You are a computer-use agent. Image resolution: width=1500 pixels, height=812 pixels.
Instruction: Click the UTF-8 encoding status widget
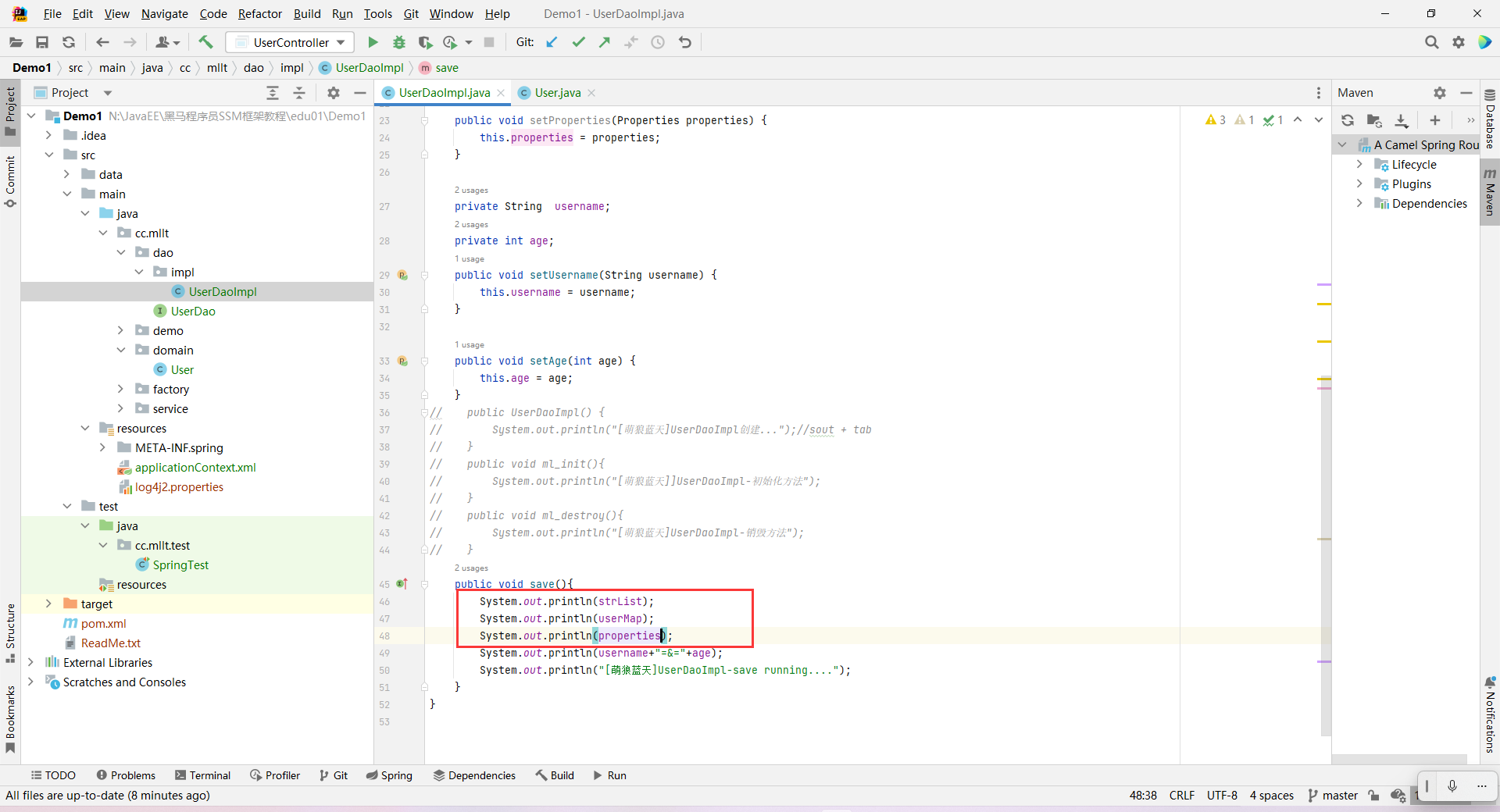(x=1222, y=796)
